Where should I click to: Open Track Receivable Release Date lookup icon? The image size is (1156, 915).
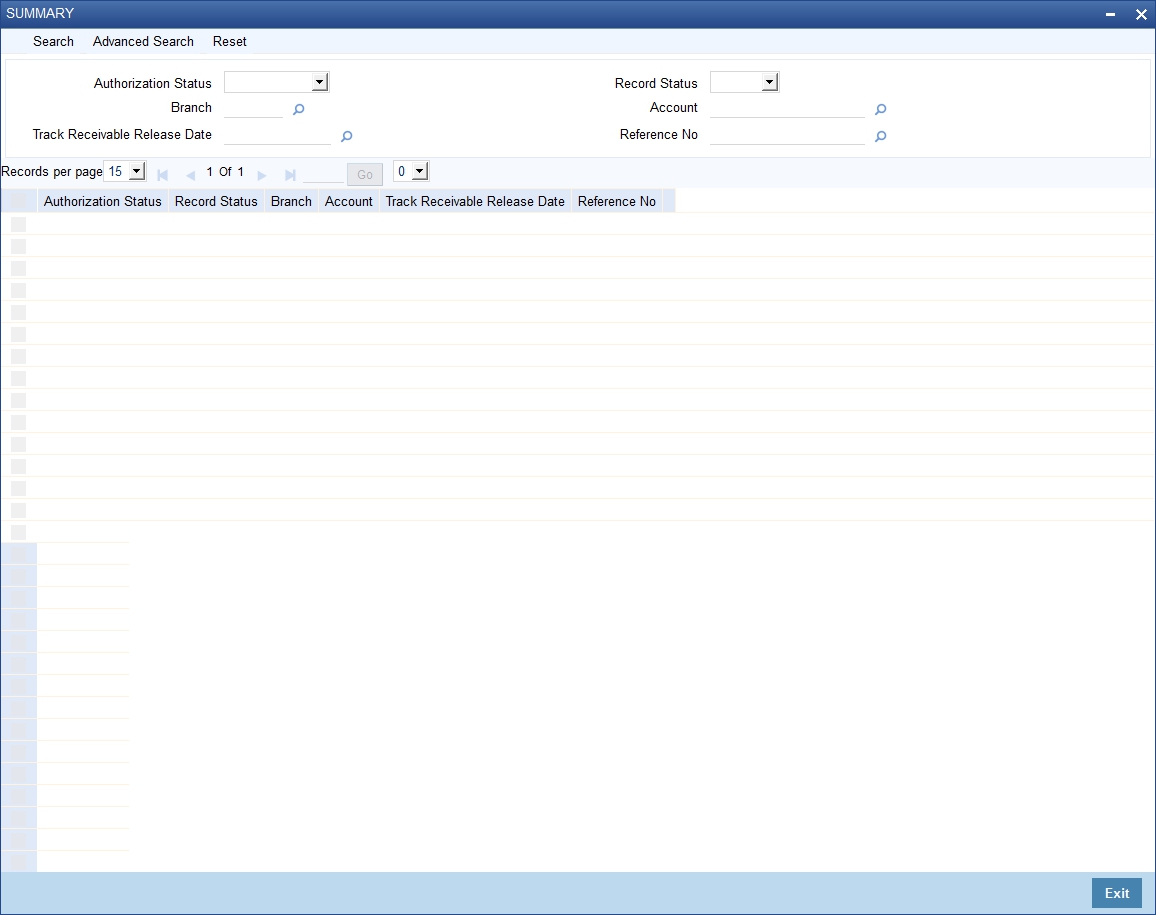click(347, 136)
